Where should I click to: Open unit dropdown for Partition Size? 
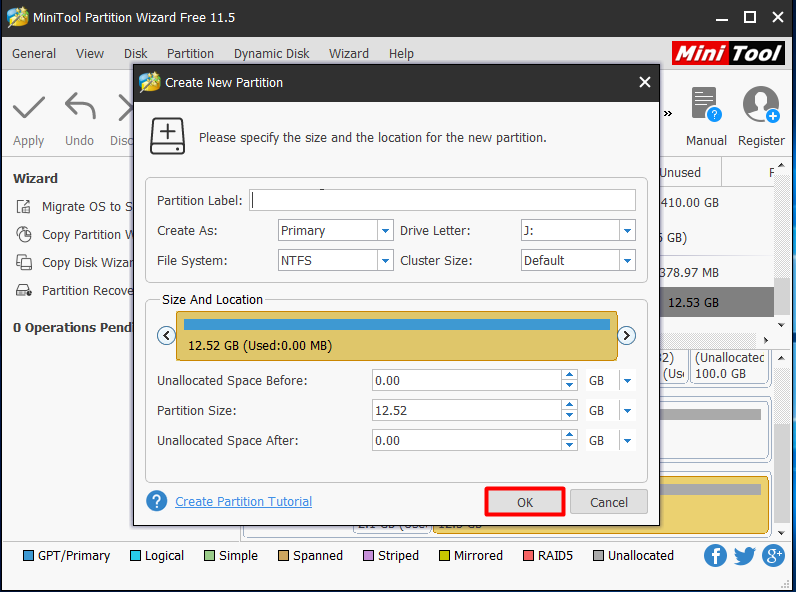coord(627,411)
